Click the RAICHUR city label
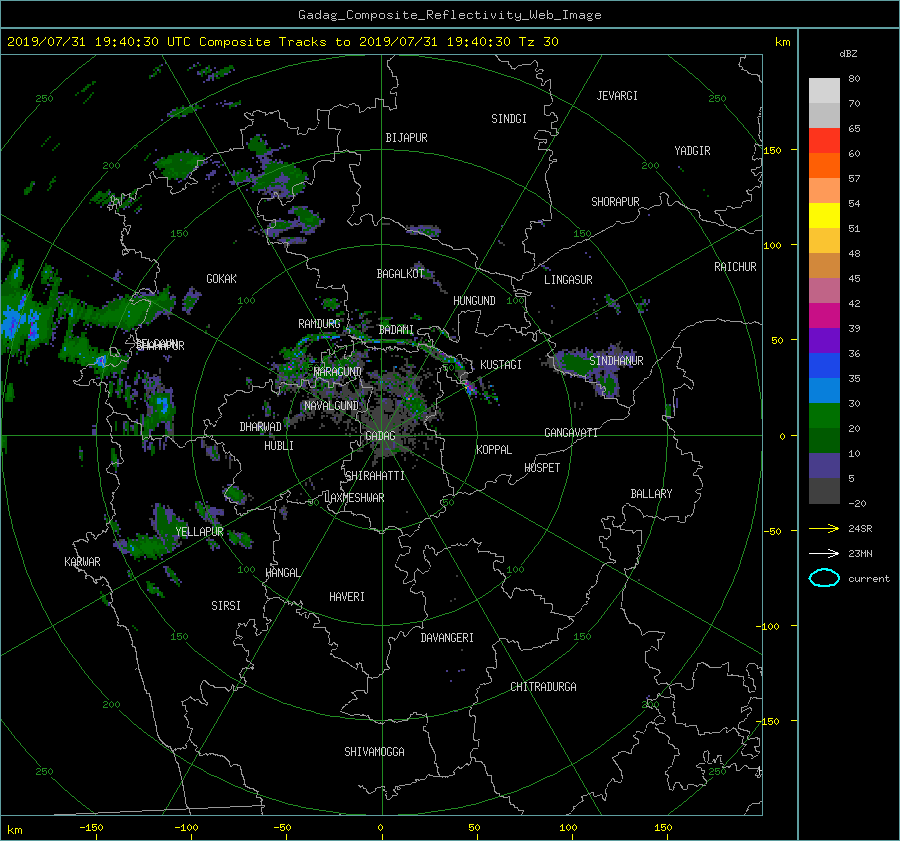The width and height of the screenshot is (900, 841). [x=735, y=267]
